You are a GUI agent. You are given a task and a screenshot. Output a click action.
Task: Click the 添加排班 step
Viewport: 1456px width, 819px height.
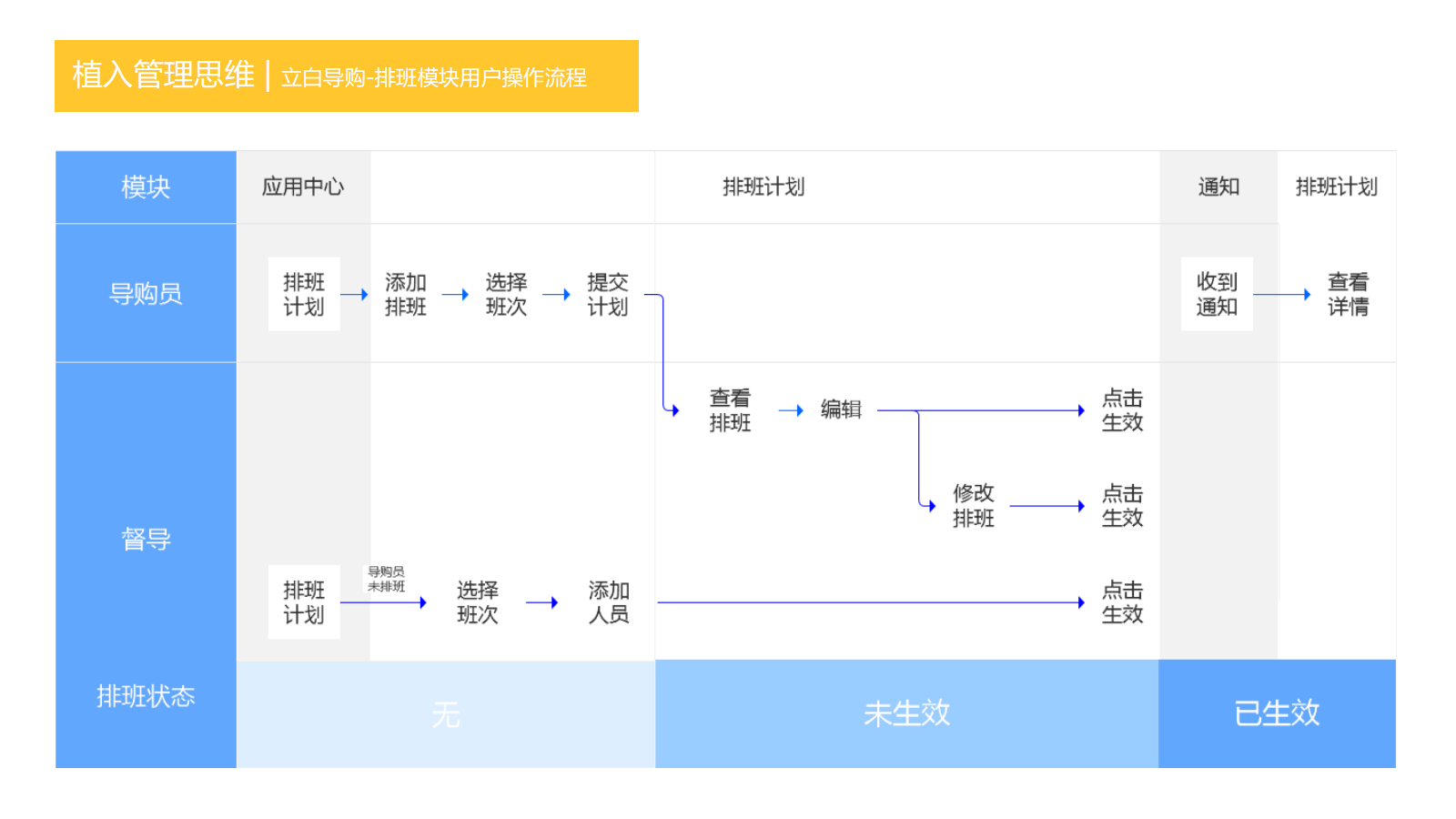pos(405,294)
